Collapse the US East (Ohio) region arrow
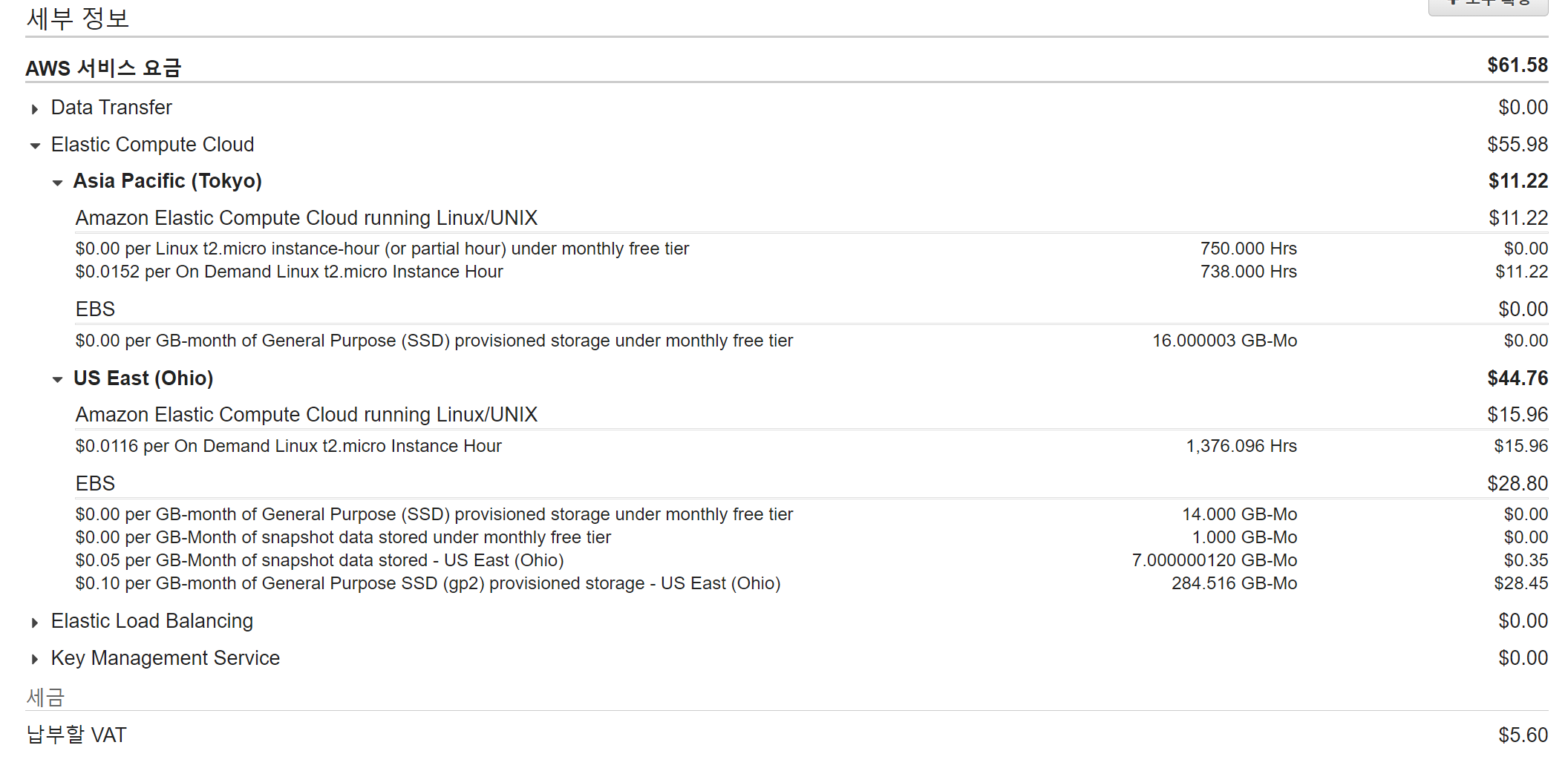 coord(57,380)
